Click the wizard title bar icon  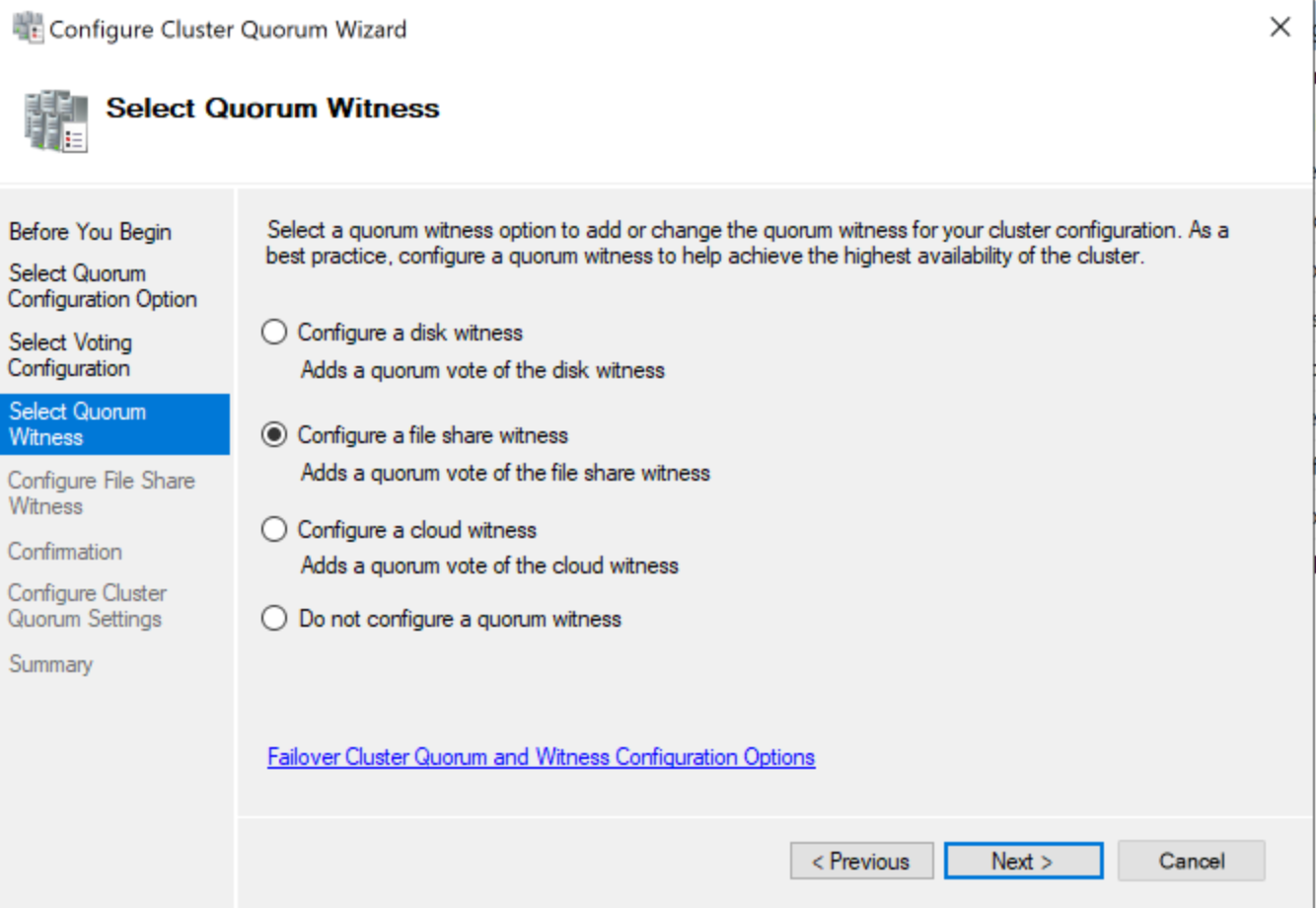[28, 28]
